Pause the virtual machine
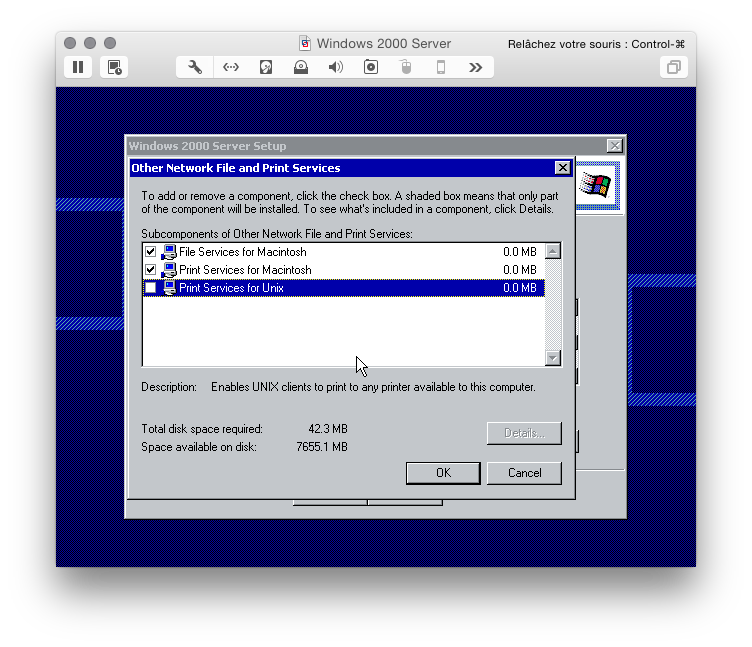 78,67
